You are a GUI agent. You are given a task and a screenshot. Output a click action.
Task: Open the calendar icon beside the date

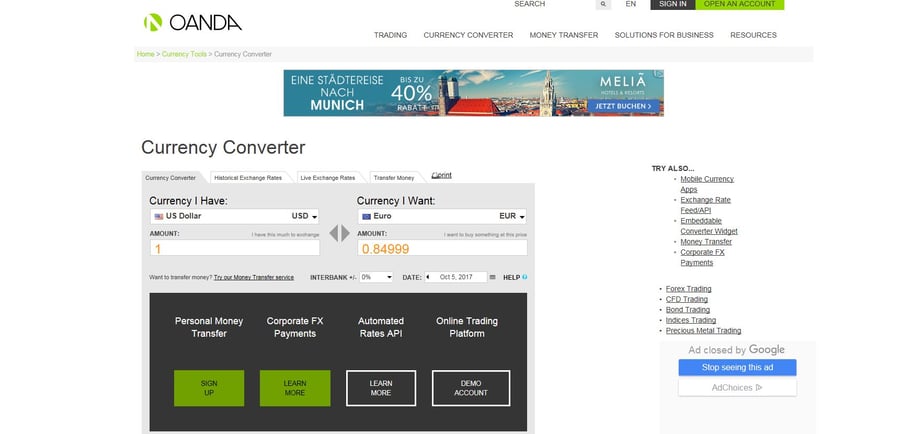tap(492, 277)
